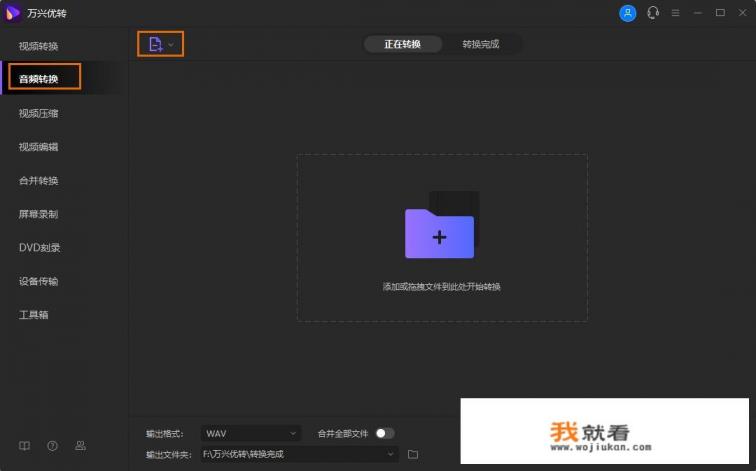
Task: Open the hamburger menu in title bar
Action: click(x=676, y=13)
